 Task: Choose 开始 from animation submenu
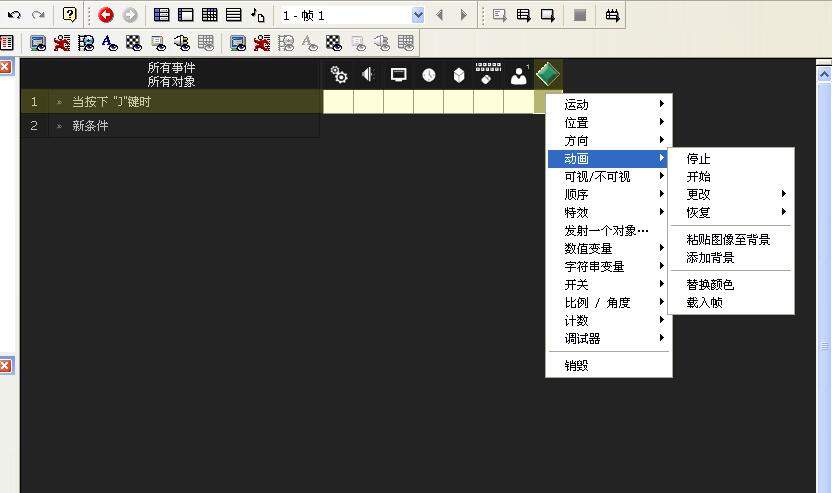tap(731, 177)
